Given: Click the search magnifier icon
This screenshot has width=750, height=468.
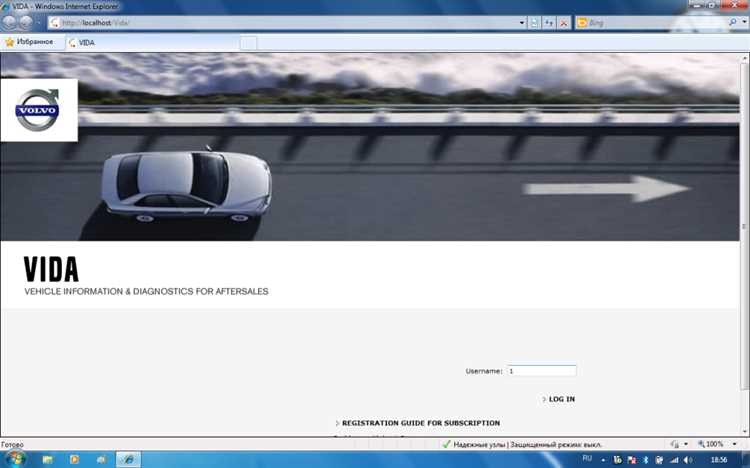Looking at the screenshot, I should [x=732, y=22].
